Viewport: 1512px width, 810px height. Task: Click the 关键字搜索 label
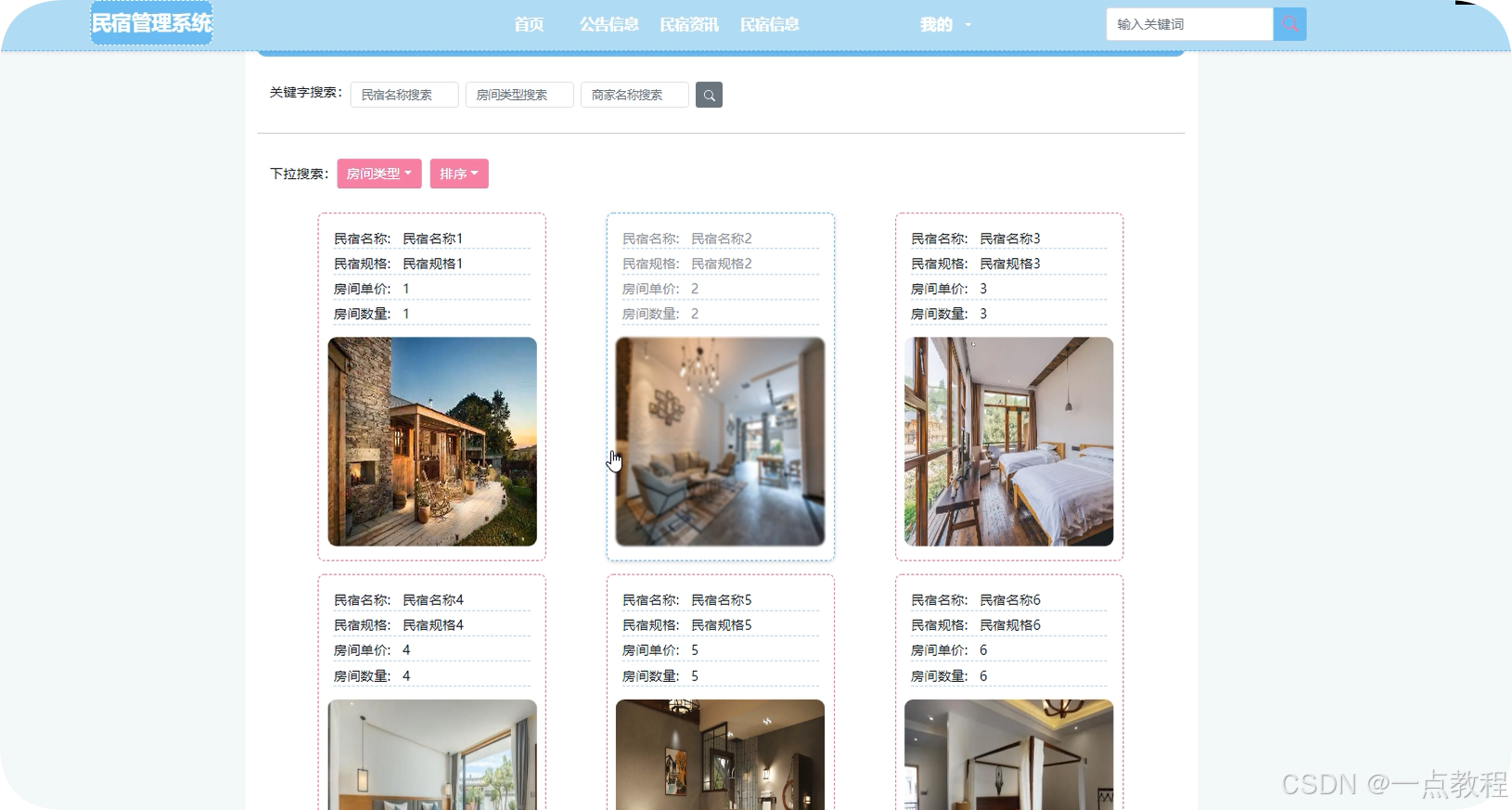click(x=306, y=93)
